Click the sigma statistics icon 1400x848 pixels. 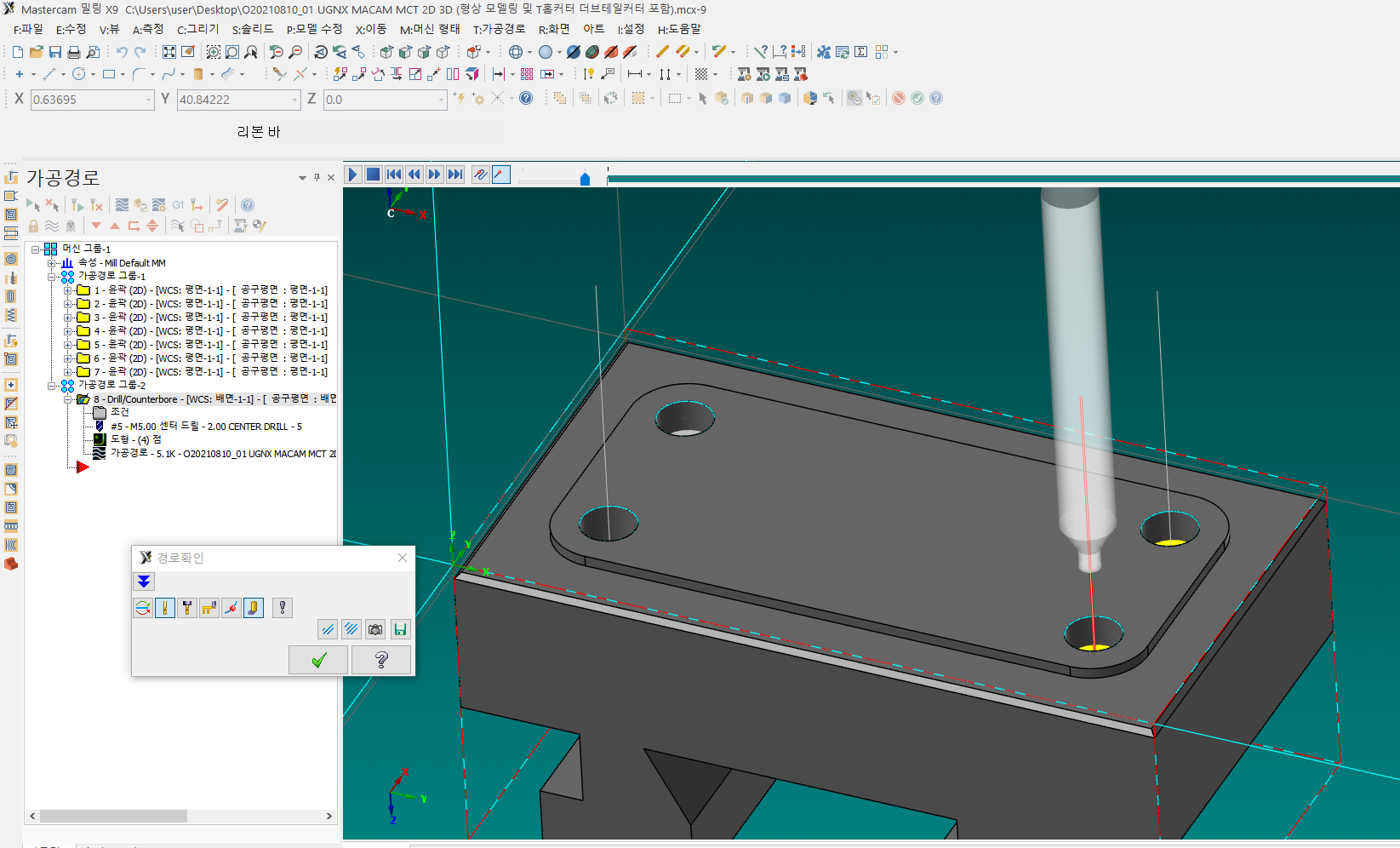pyautogui.click(x=861, y=52)
